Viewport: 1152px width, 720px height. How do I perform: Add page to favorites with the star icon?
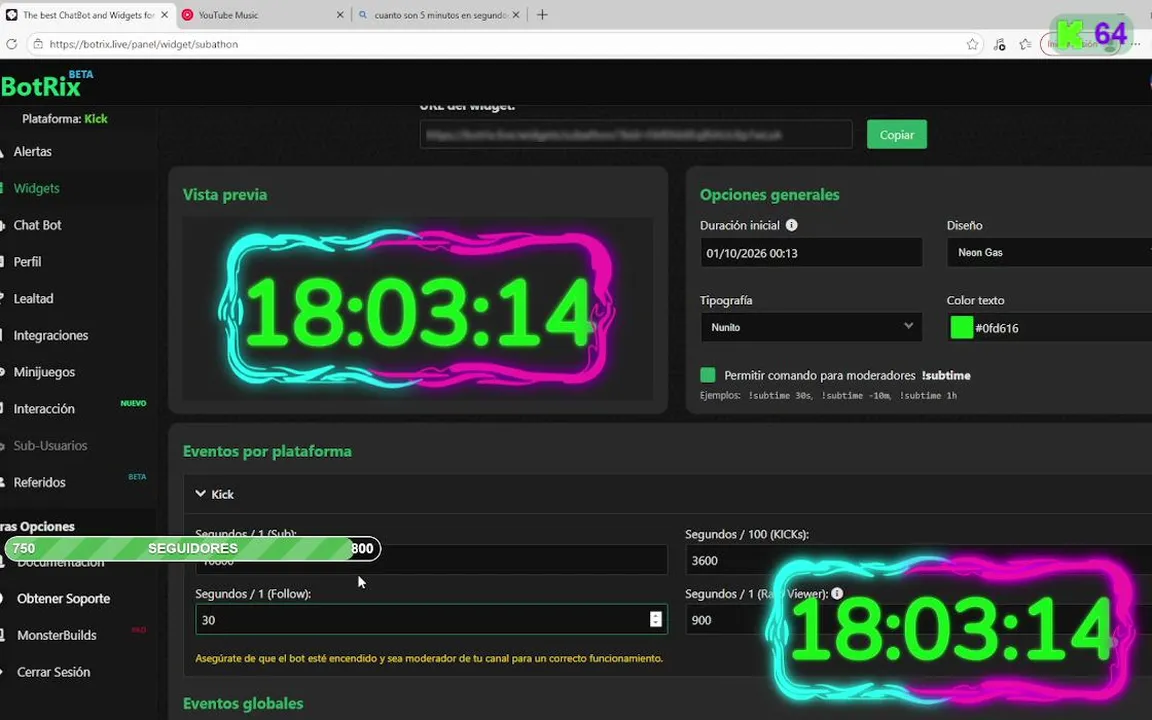972,44
